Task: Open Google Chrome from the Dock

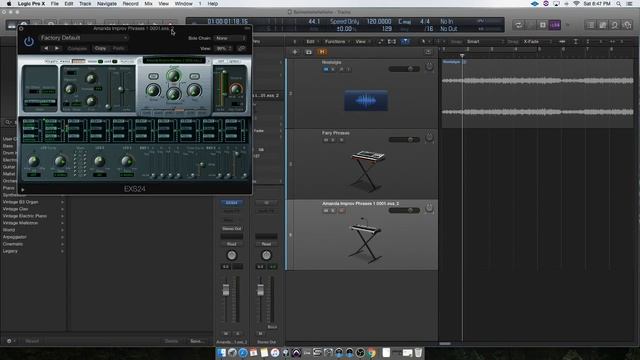Action: click(371, 353)
